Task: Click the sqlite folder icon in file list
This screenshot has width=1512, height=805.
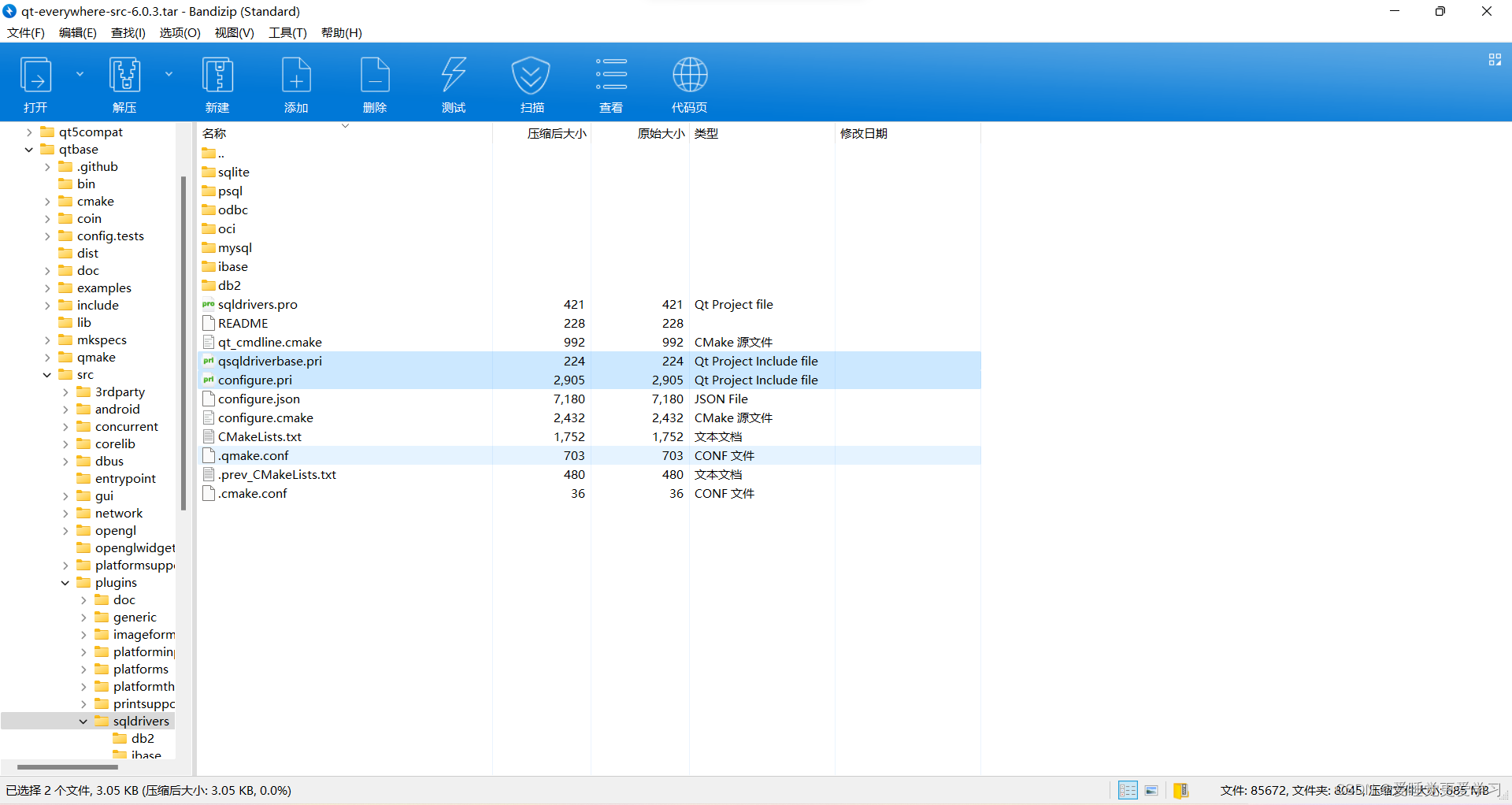Action: click(x=209, y=172)
